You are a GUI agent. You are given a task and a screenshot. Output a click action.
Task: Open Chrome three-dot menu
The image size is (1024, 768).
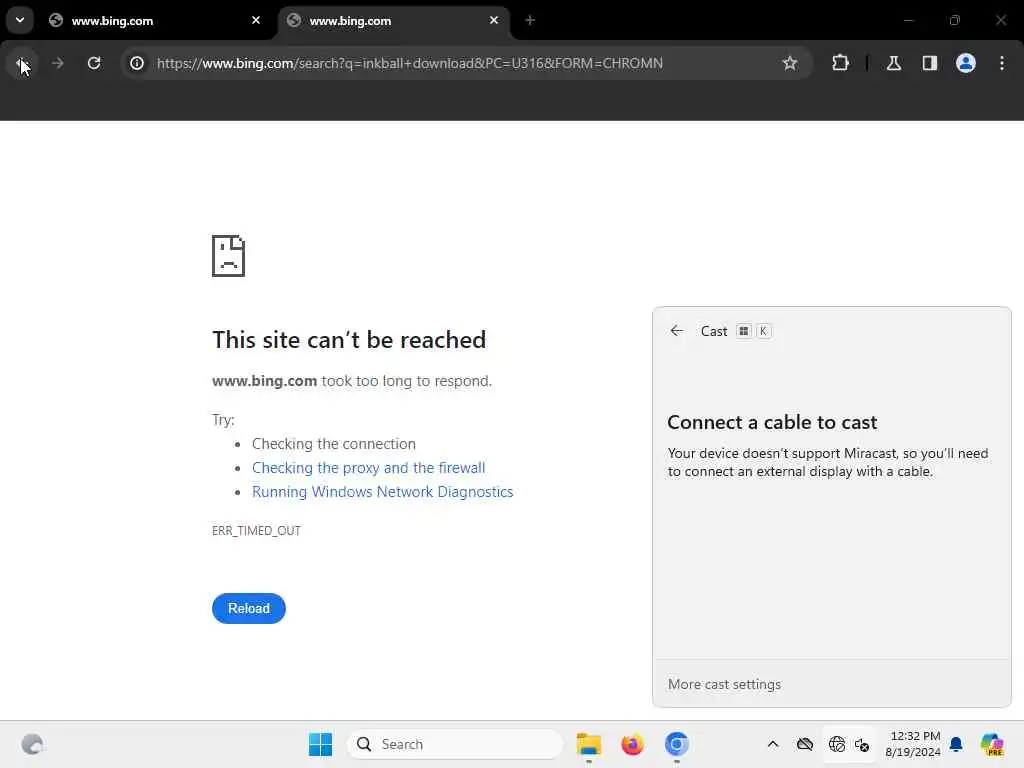coord(1002,63)
